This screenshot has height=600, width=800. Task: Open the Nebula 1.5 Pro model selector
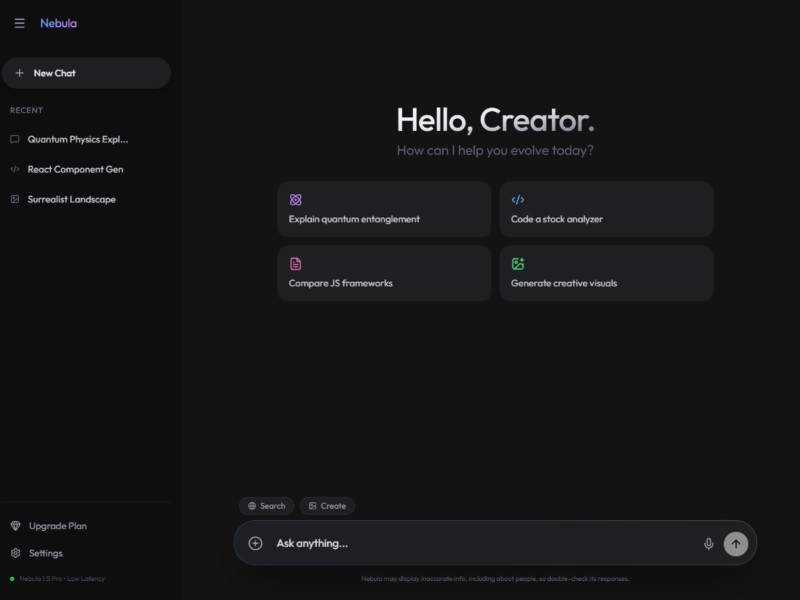61,578
